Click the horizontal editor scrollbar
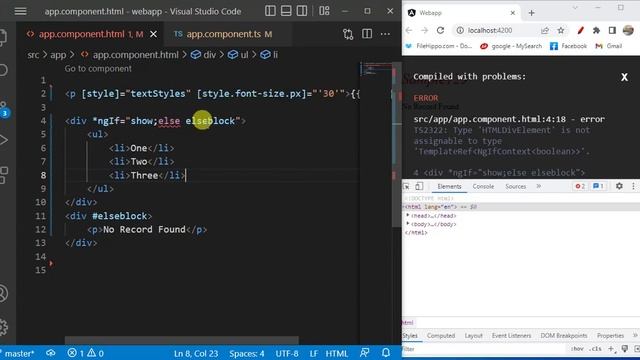 tap(182, 340)
